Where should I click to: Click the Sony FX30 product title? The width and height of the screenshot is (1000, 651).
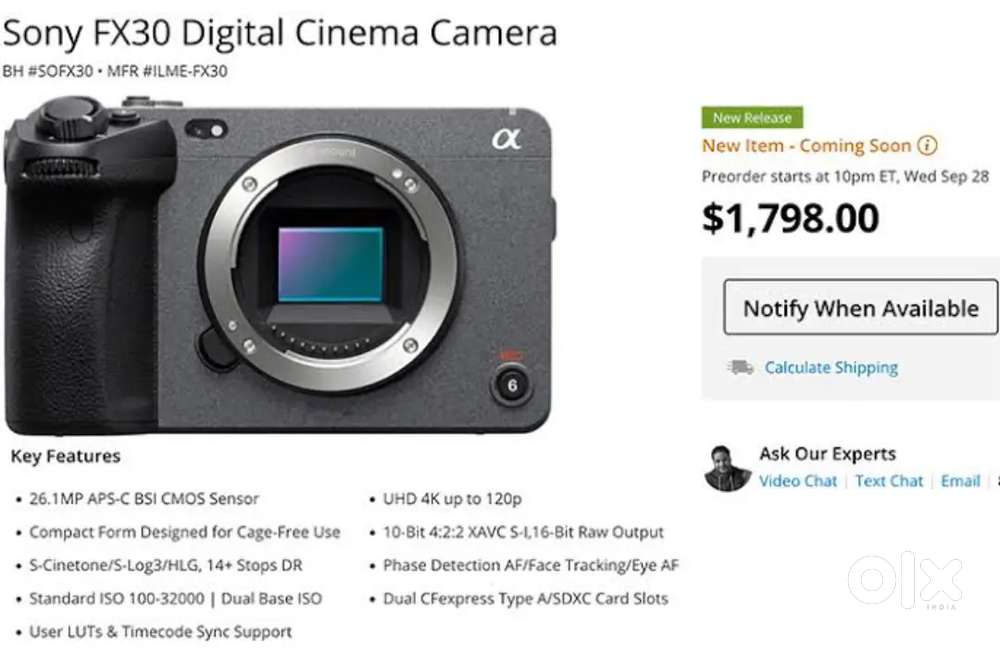tap(280, 32)
